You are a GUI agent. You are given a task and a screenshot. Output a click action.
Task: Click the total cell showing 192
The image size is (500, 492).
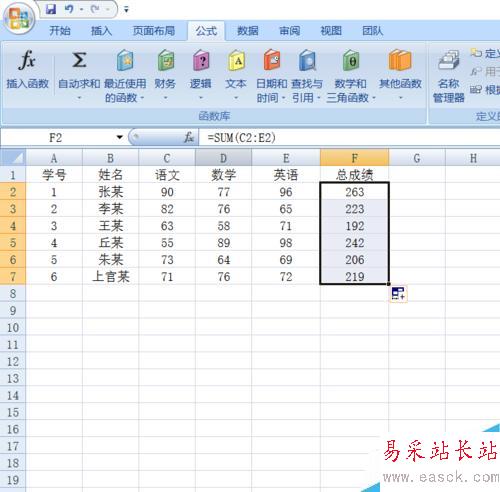click(x=354, y=226)
